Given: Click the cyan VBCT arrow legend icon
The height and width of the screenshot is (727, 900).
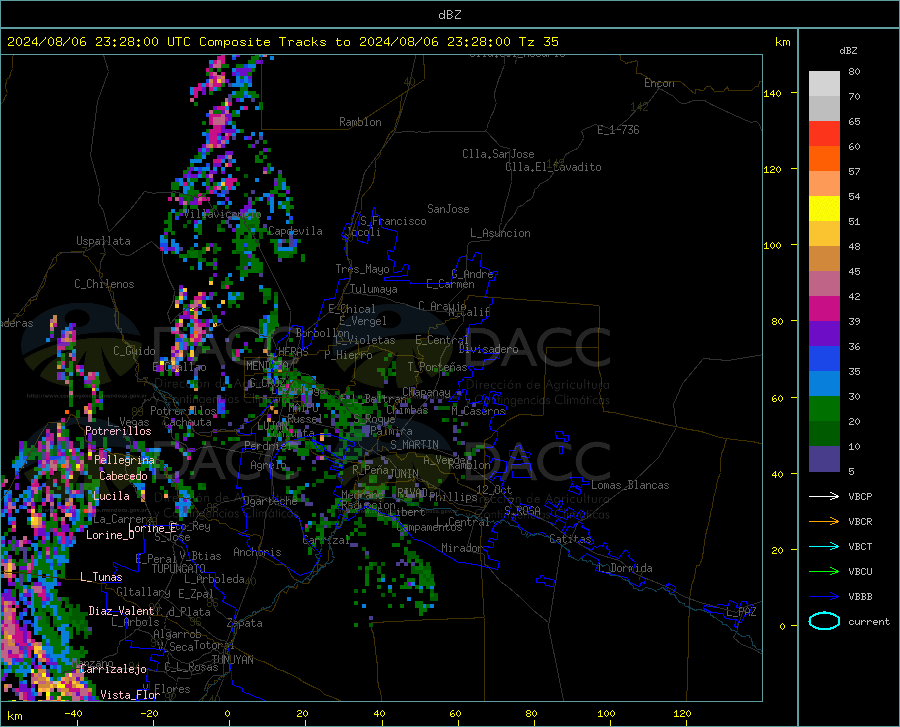Looking at the screenshot, I should click(x=824, y=546).
